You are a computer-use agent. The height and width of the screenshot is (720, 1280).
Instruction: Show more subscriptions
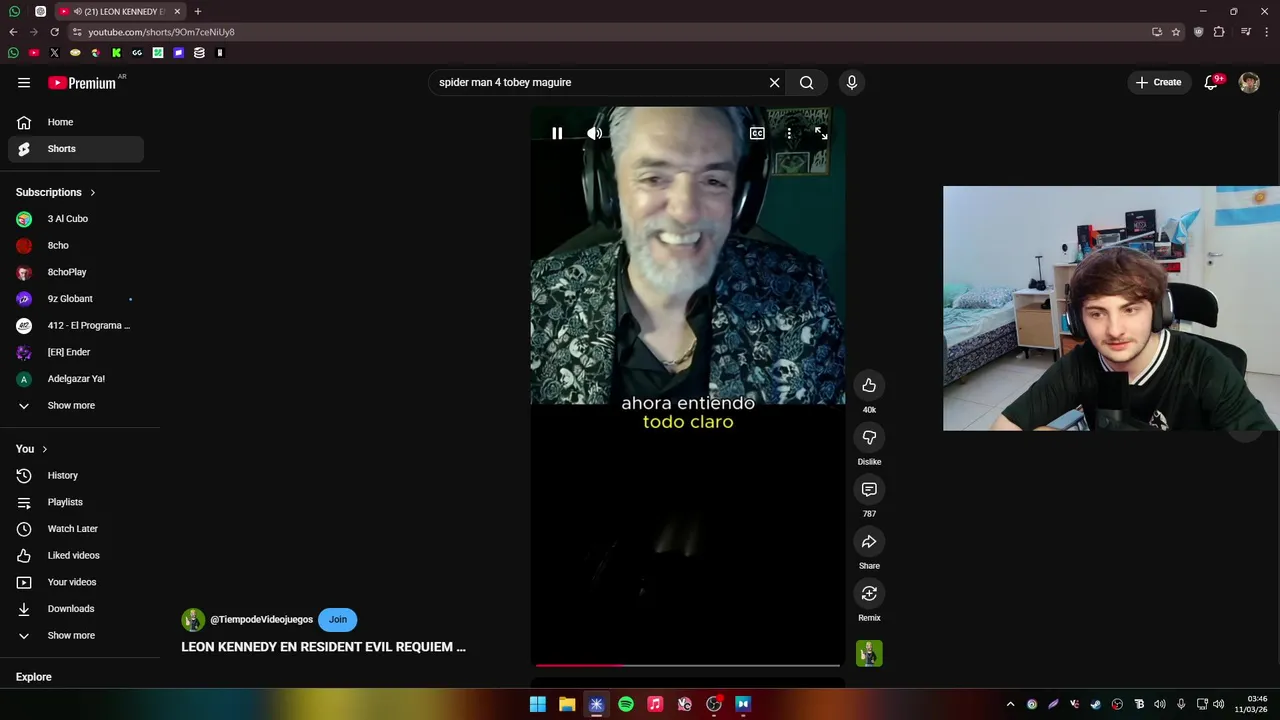[x=76, y=405]
